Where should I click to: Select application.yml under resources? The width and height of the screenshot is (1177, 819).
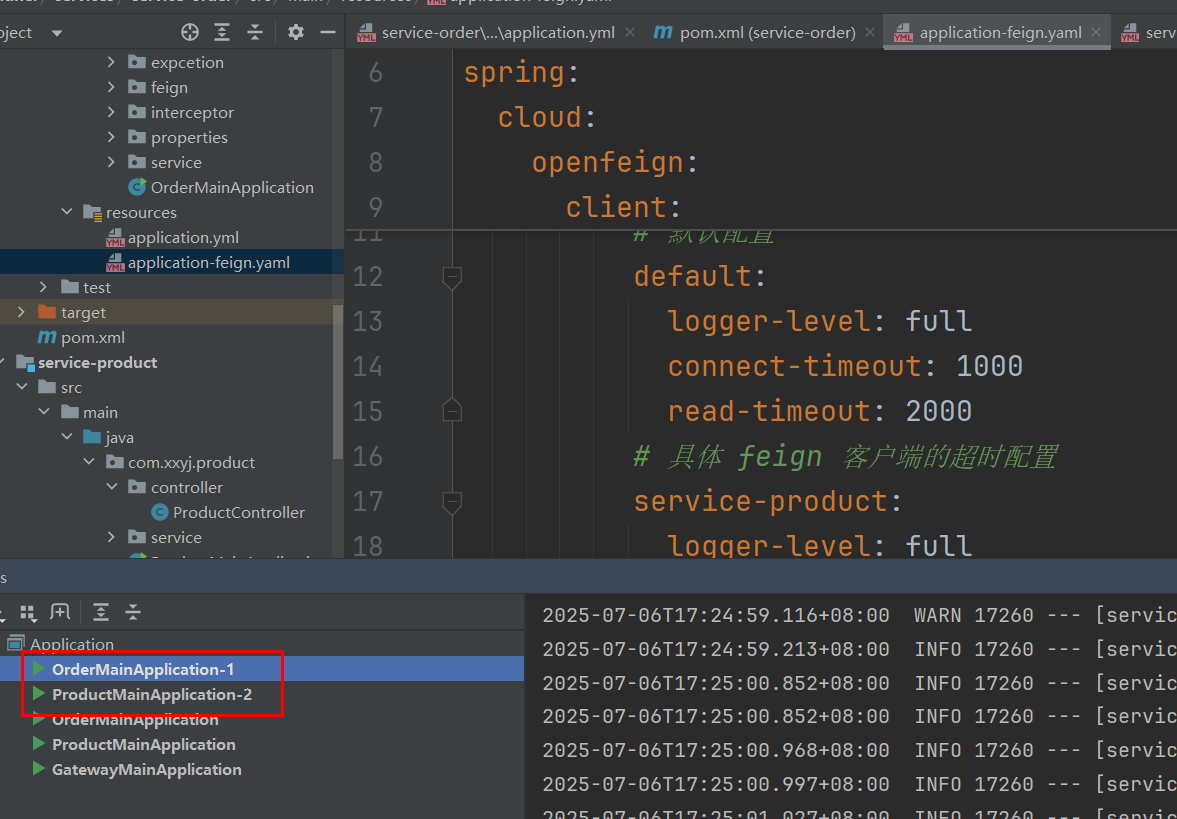point(184,237)
